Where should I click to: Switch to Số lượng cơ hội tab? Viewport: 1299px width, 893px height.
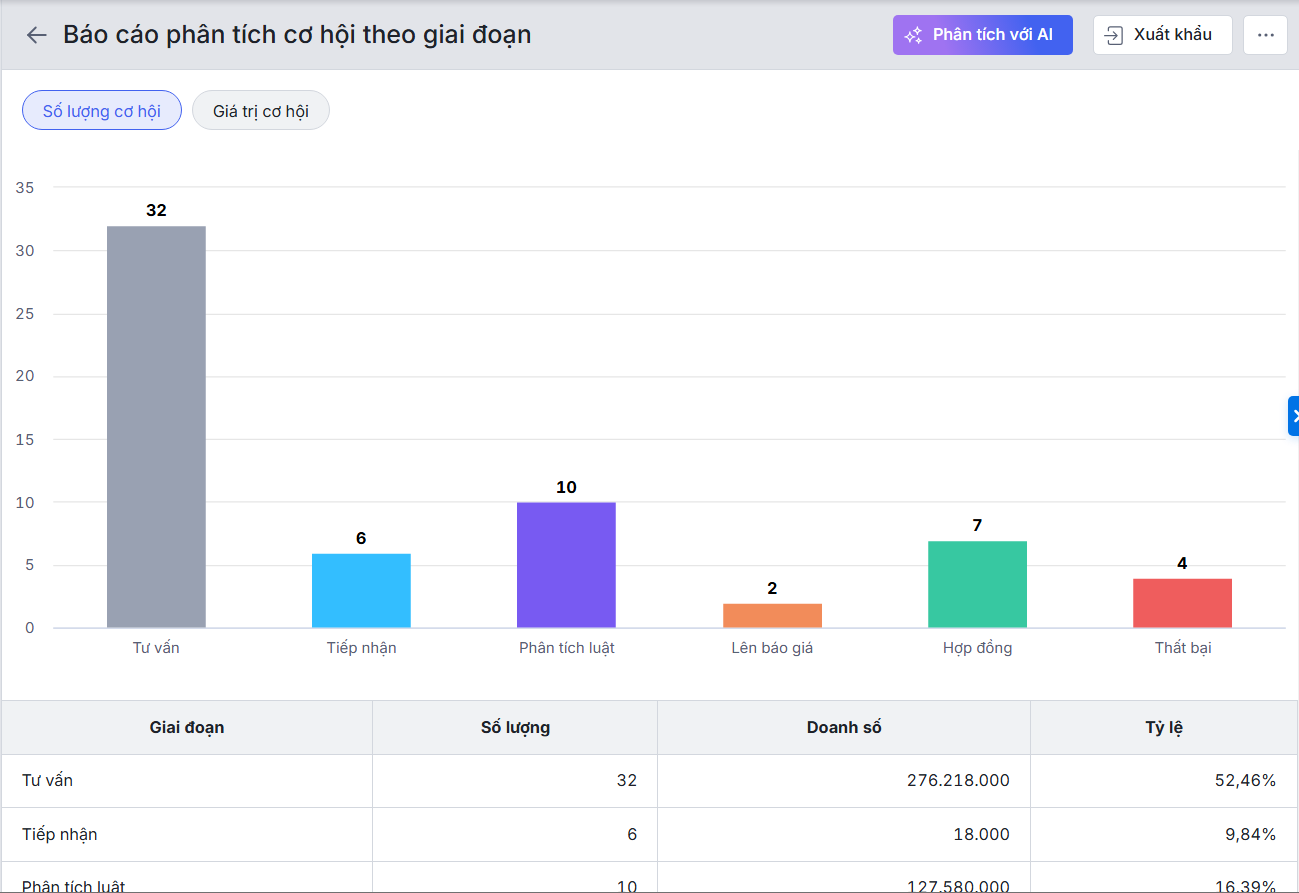102,111
